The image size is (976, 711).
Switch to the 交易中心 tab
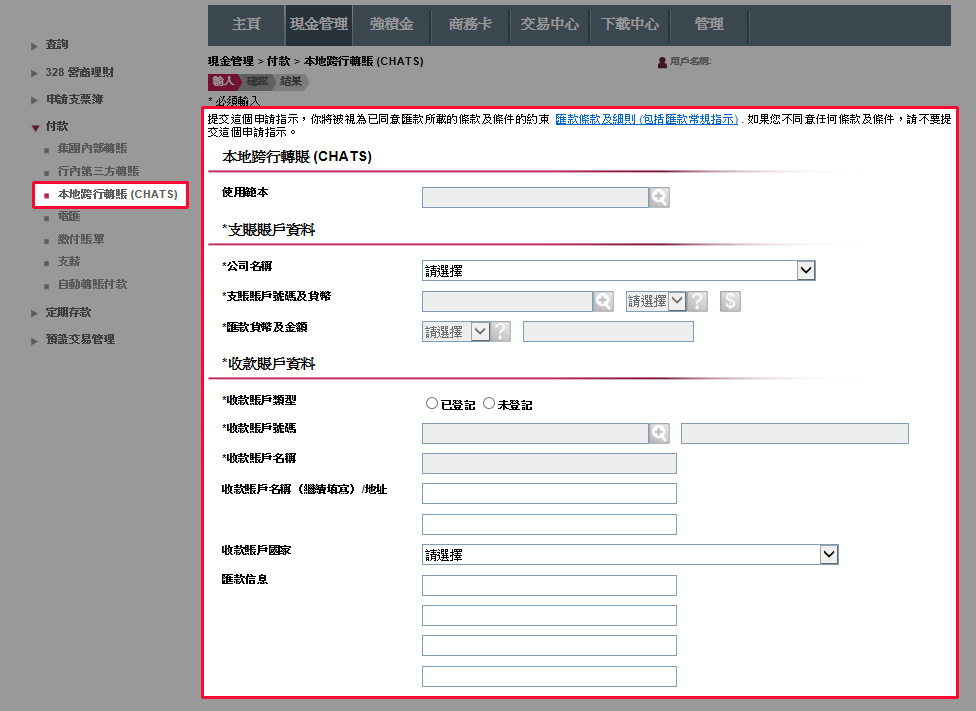coord(549,25)
